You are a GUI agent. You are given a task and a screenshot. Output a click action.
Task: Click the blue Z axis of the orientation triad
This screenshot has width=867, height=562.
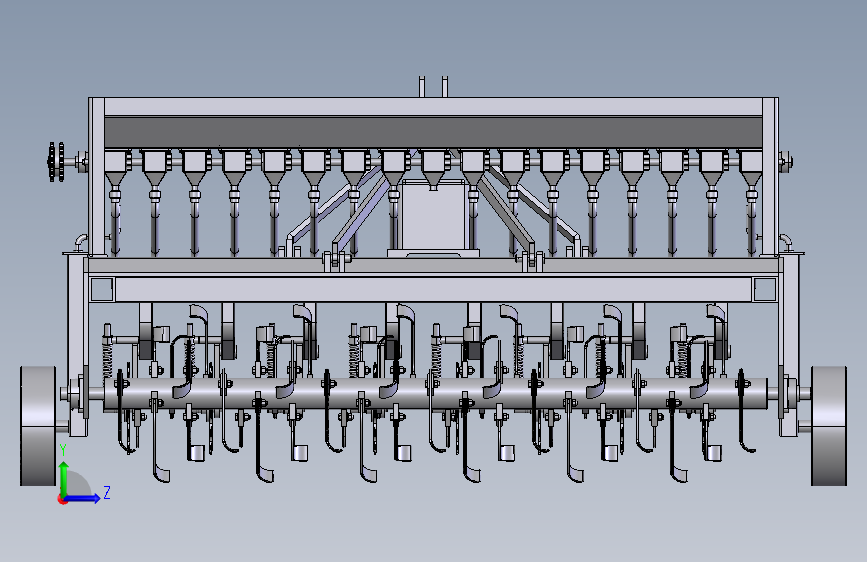tap(83, 498)
